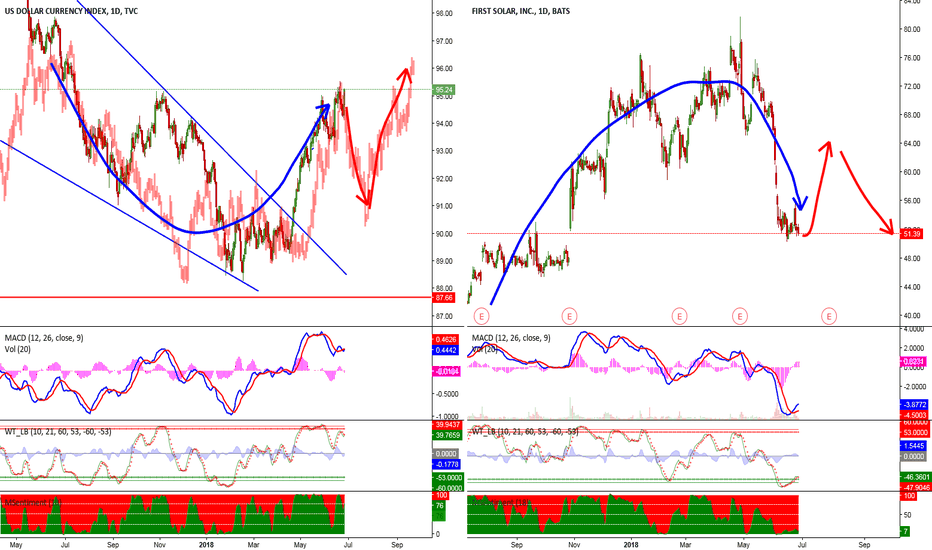
Task: Click the blue -3.8772 MACD value label
Action: point(914,404)
